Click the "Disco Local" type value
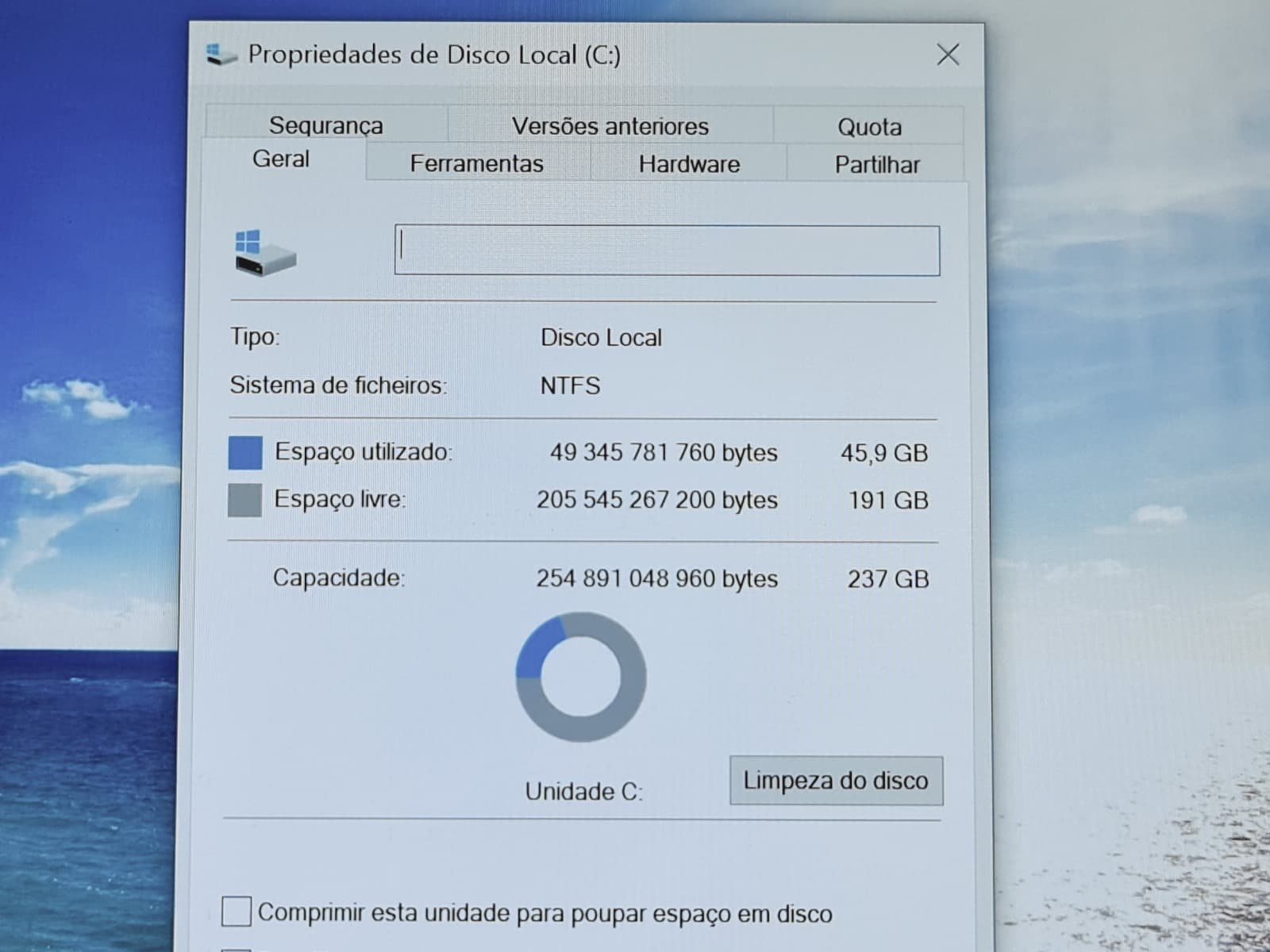 [x=601, y=338]
